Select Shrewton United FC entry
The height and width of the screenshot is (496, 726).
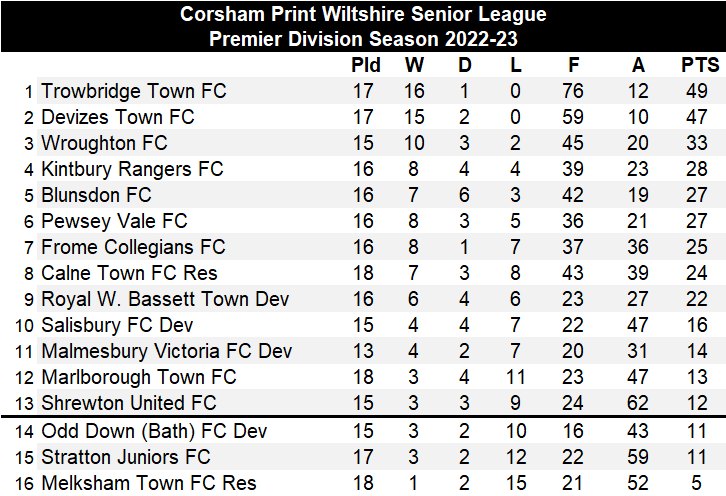click(129, 403)
